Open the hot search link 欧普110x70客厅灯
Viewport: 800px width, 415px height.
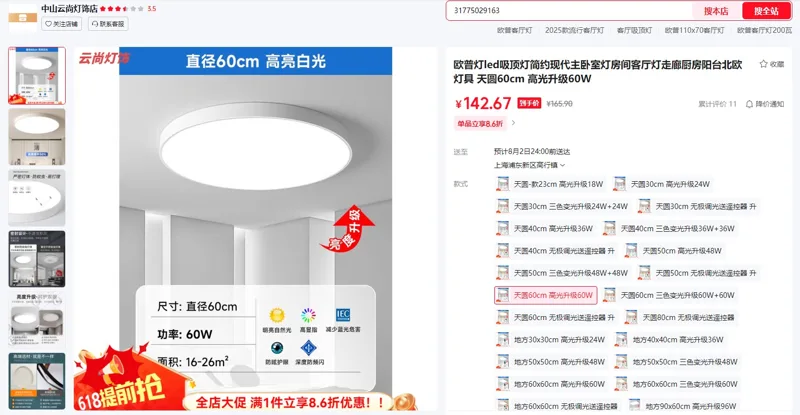[x=694, y=31]
